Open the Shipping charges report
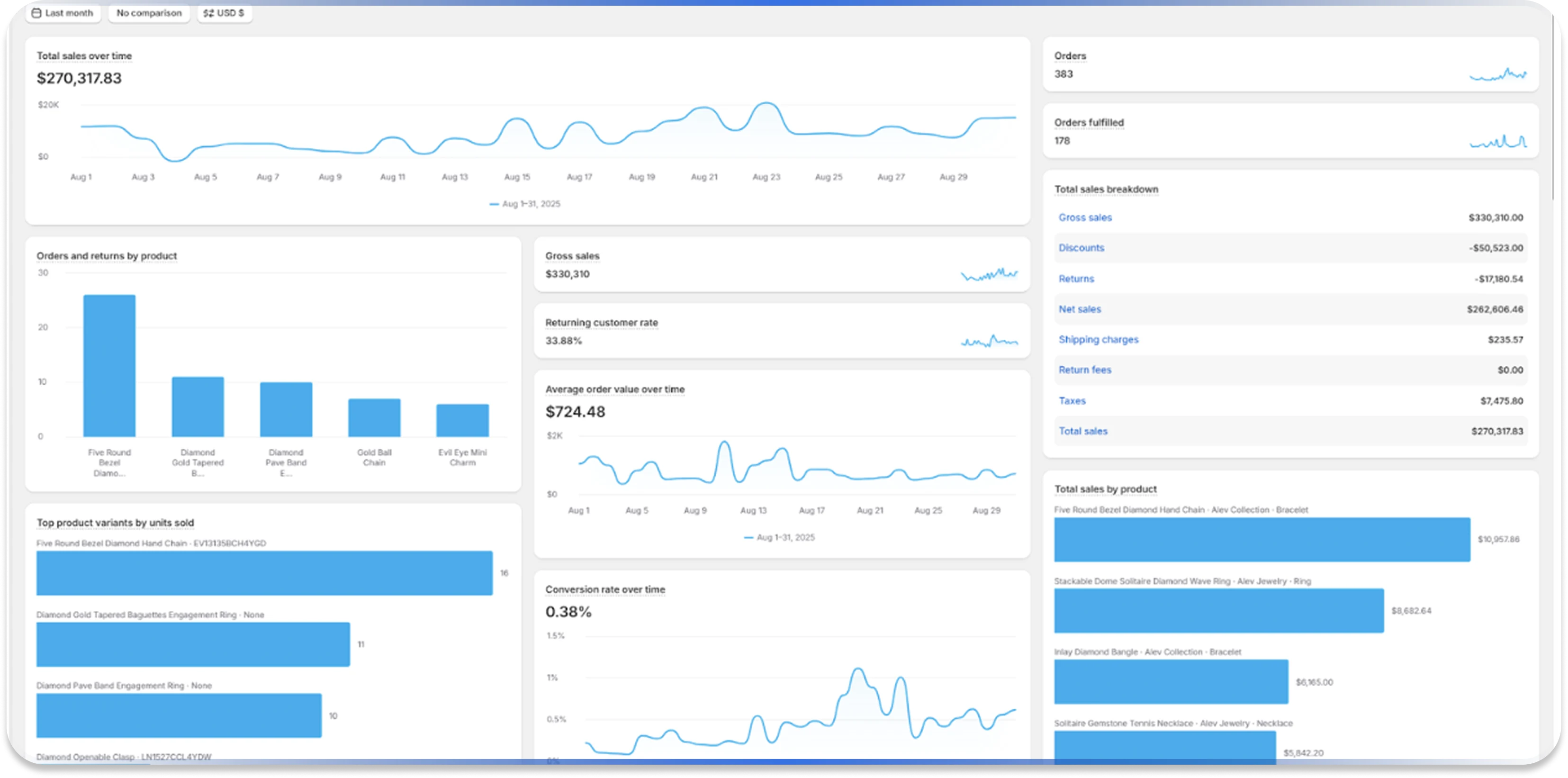 point(1099,340)
